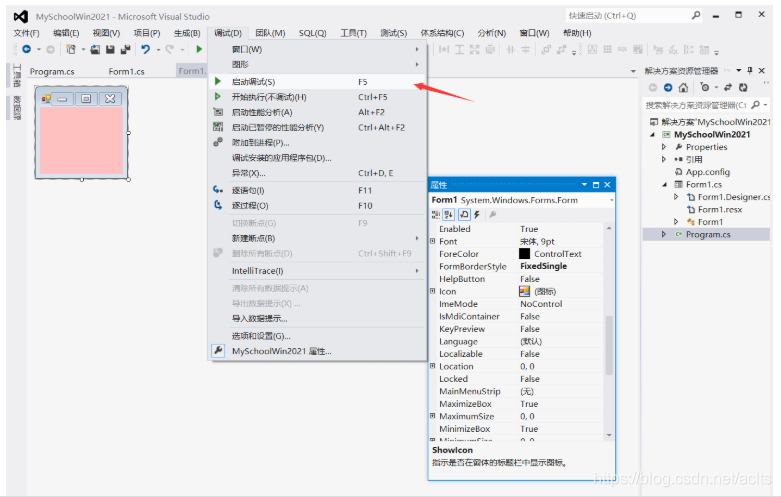This screenshot has width=781, height=497.
Task: Click the 附加到进程(P) gears icon
Action: click(218, 142)
